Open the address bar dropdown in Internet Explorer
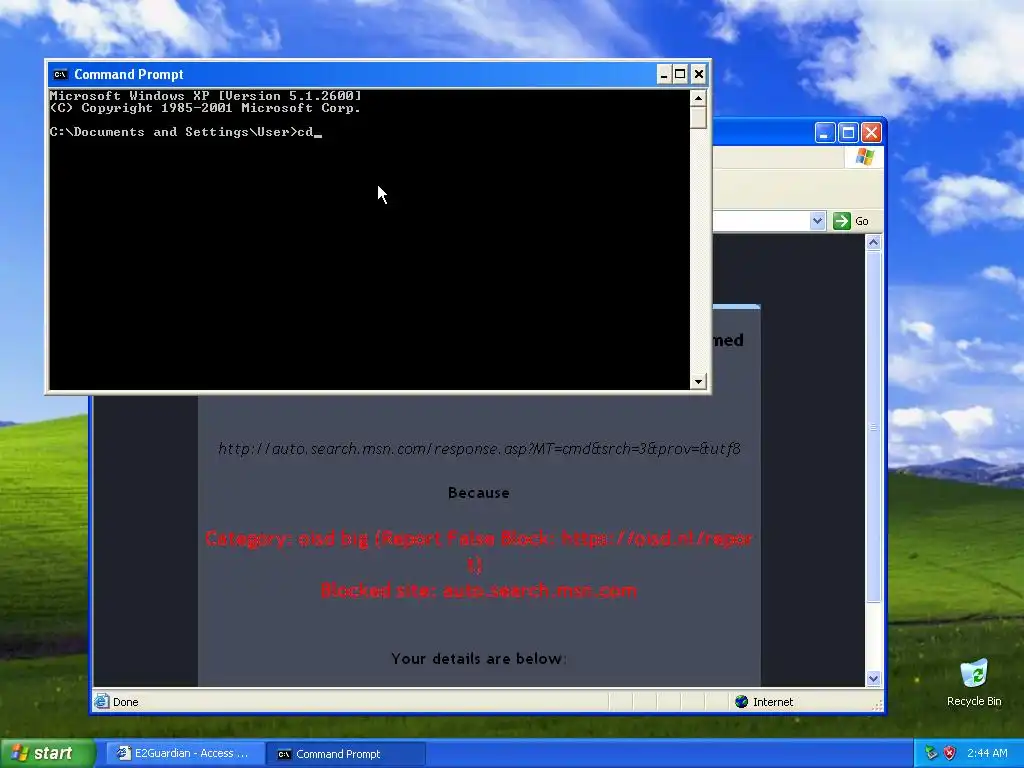 point(818,221)
